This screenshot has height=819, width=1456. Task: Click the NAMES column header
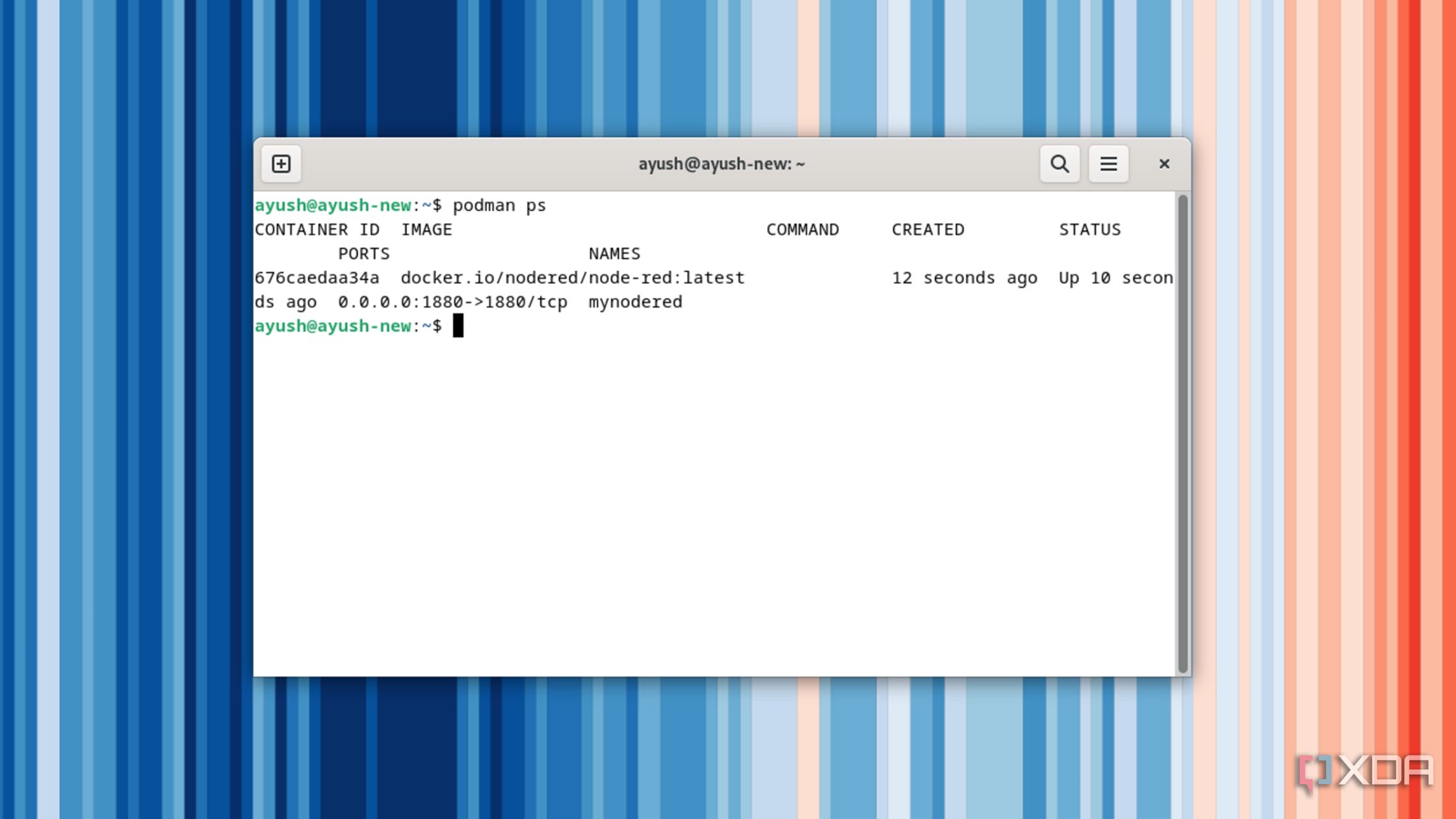tap(614, 253)
